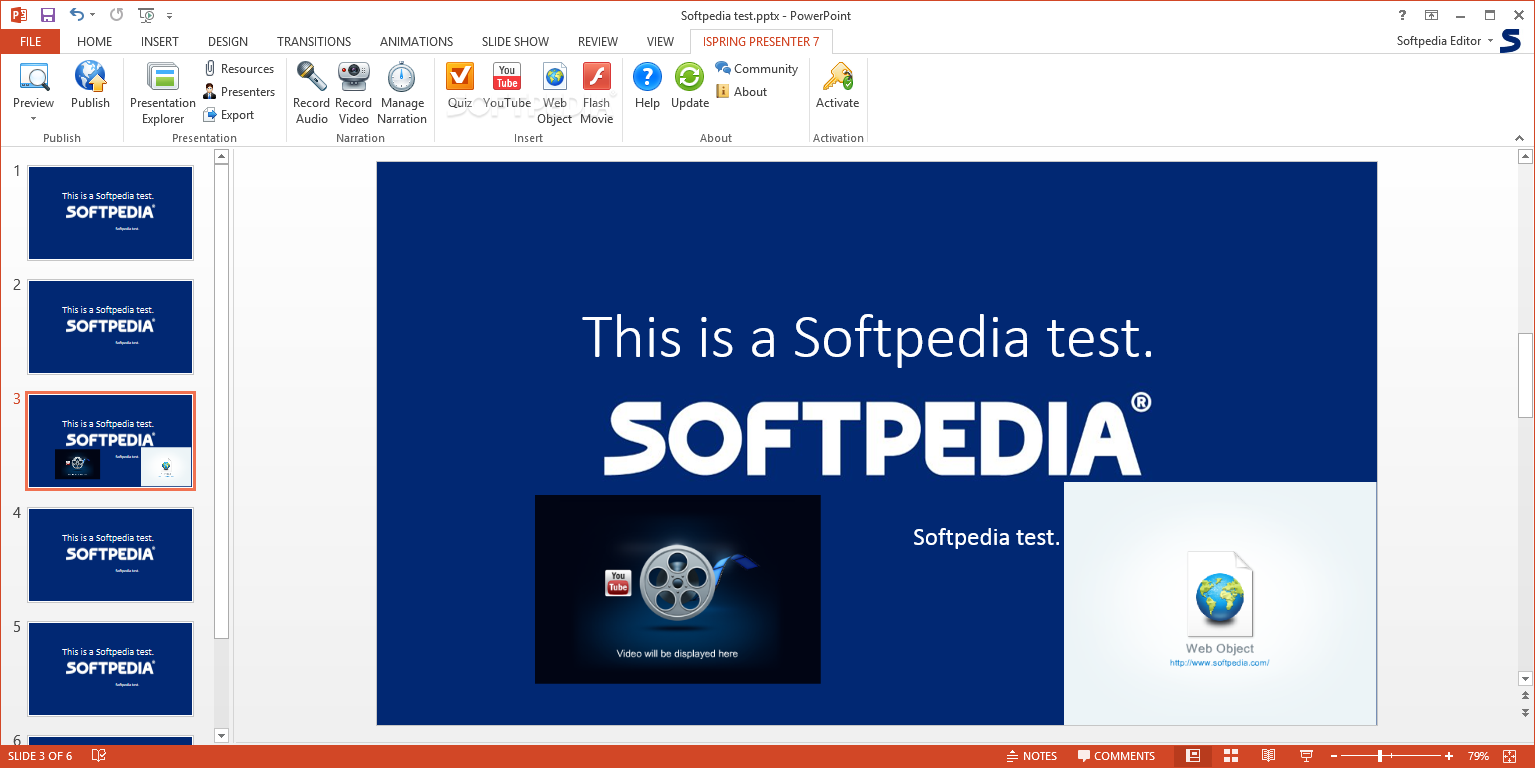1535x768 pixels.
Task: Click zoom in plus button
Action: 1449,756
